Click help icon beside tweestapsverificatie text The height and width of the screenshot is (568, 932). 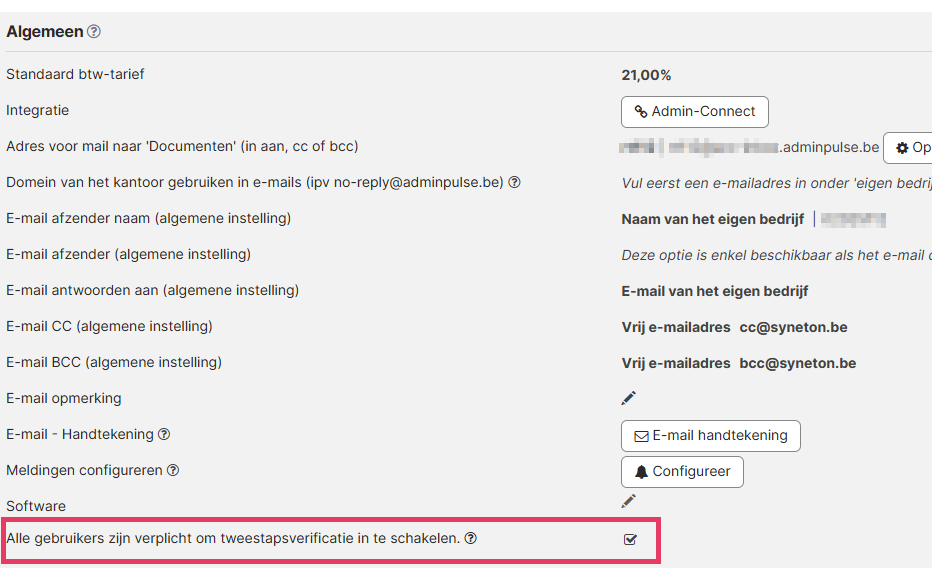point(471,538)
